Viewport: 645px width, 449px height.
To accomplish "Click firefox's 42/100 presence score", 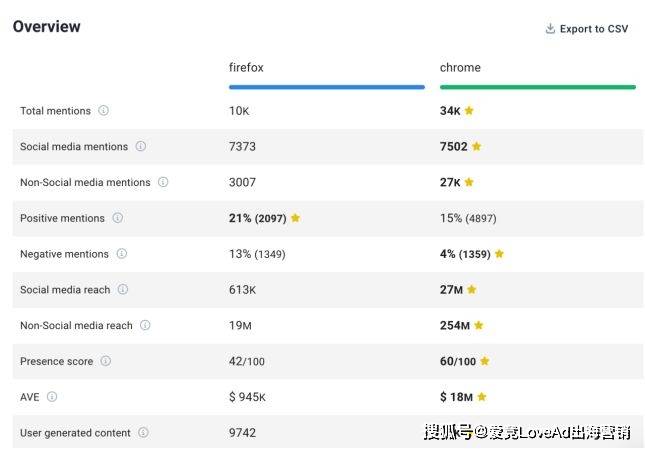I will coord(247,361).
